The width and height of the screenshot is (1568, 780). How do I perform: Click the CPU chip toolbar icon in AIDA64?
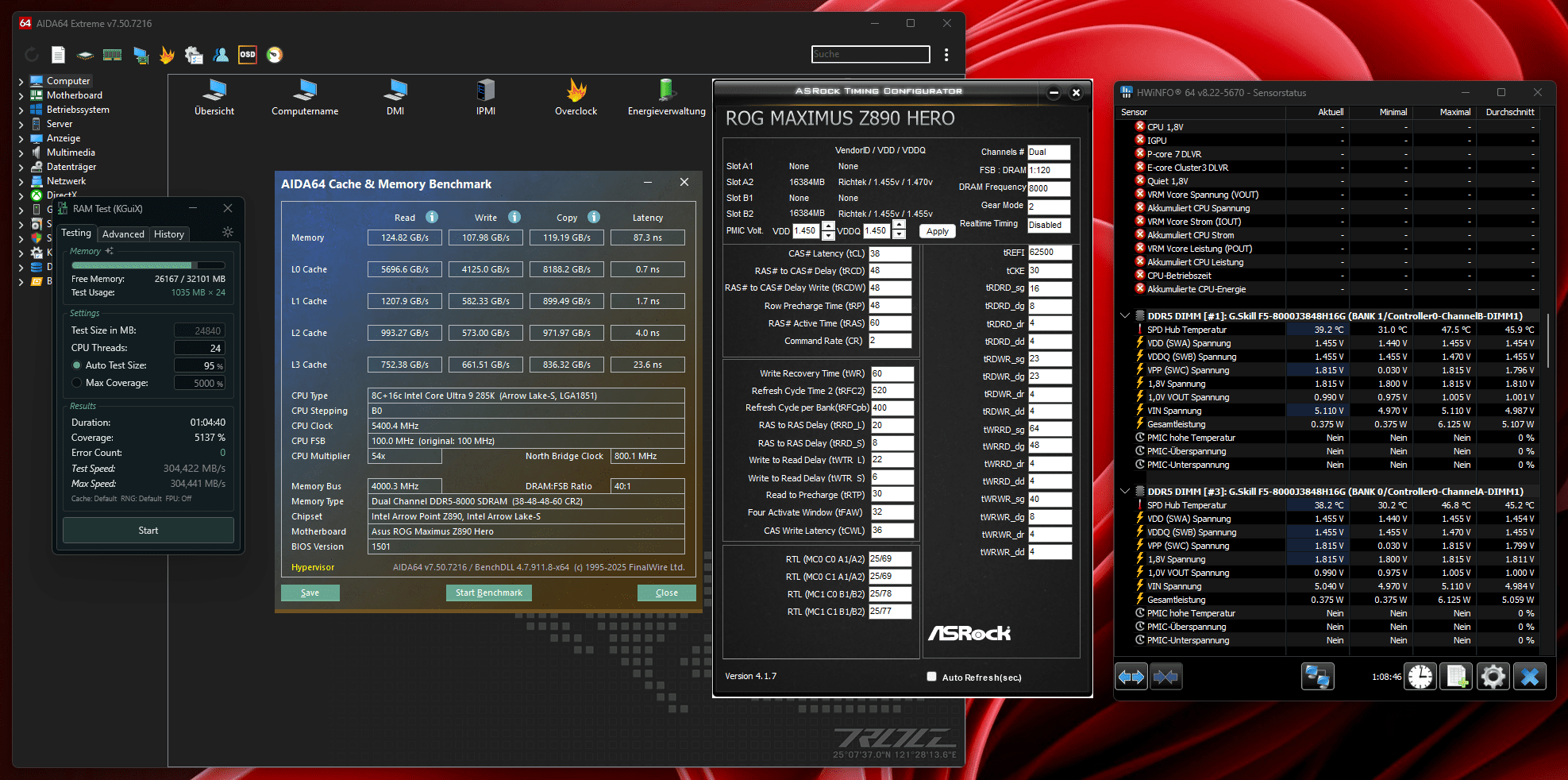coord(85,55)
